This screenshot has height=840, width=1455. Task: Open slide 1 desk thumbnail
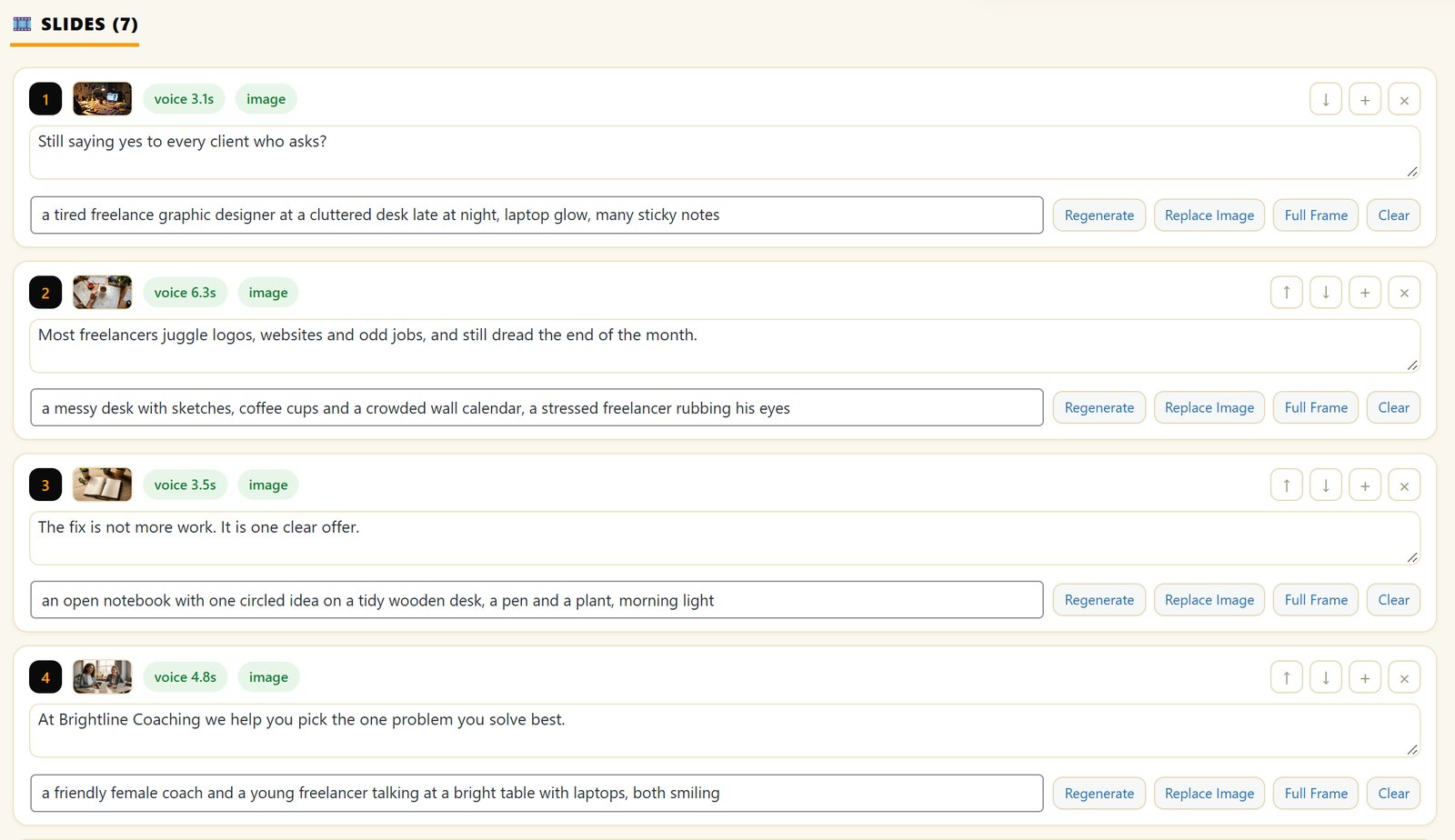point(102,99)
